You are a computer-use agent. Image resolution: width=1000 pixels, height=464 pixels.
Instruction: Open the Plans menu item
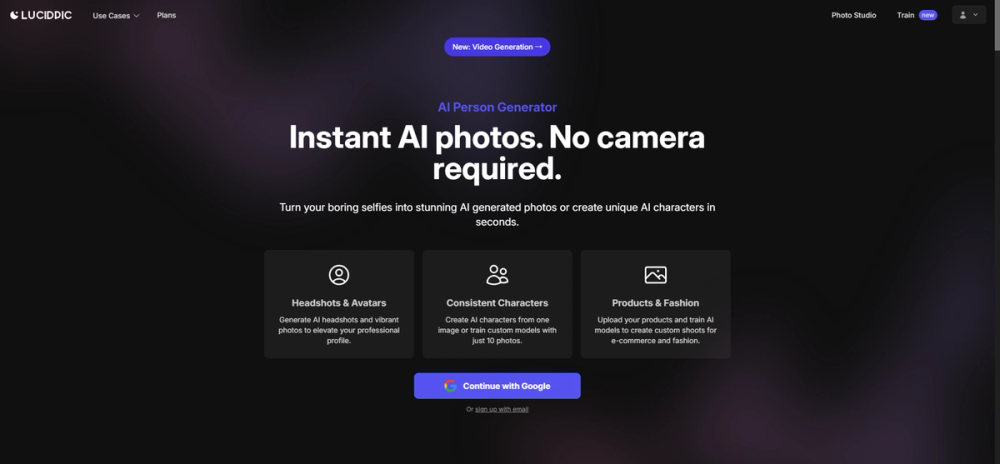(166, 15)
